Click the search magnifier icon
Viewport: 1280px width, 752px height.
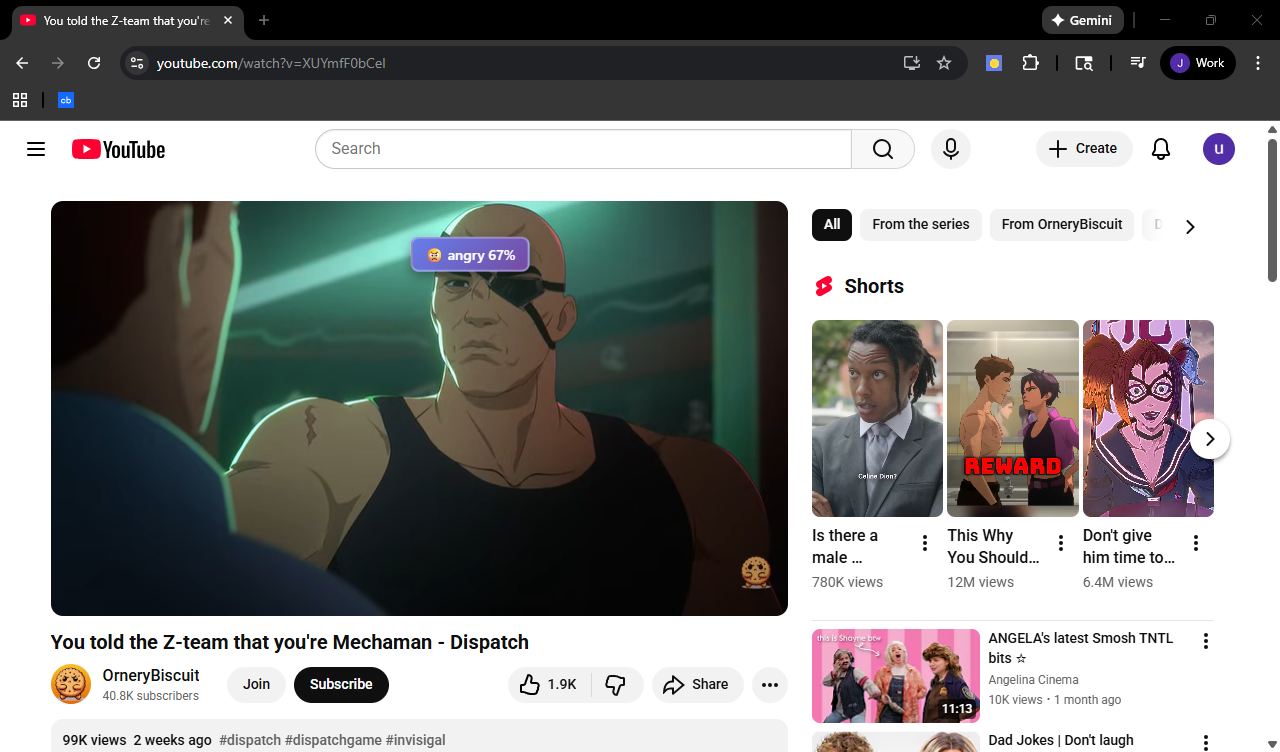pos(882,148)
